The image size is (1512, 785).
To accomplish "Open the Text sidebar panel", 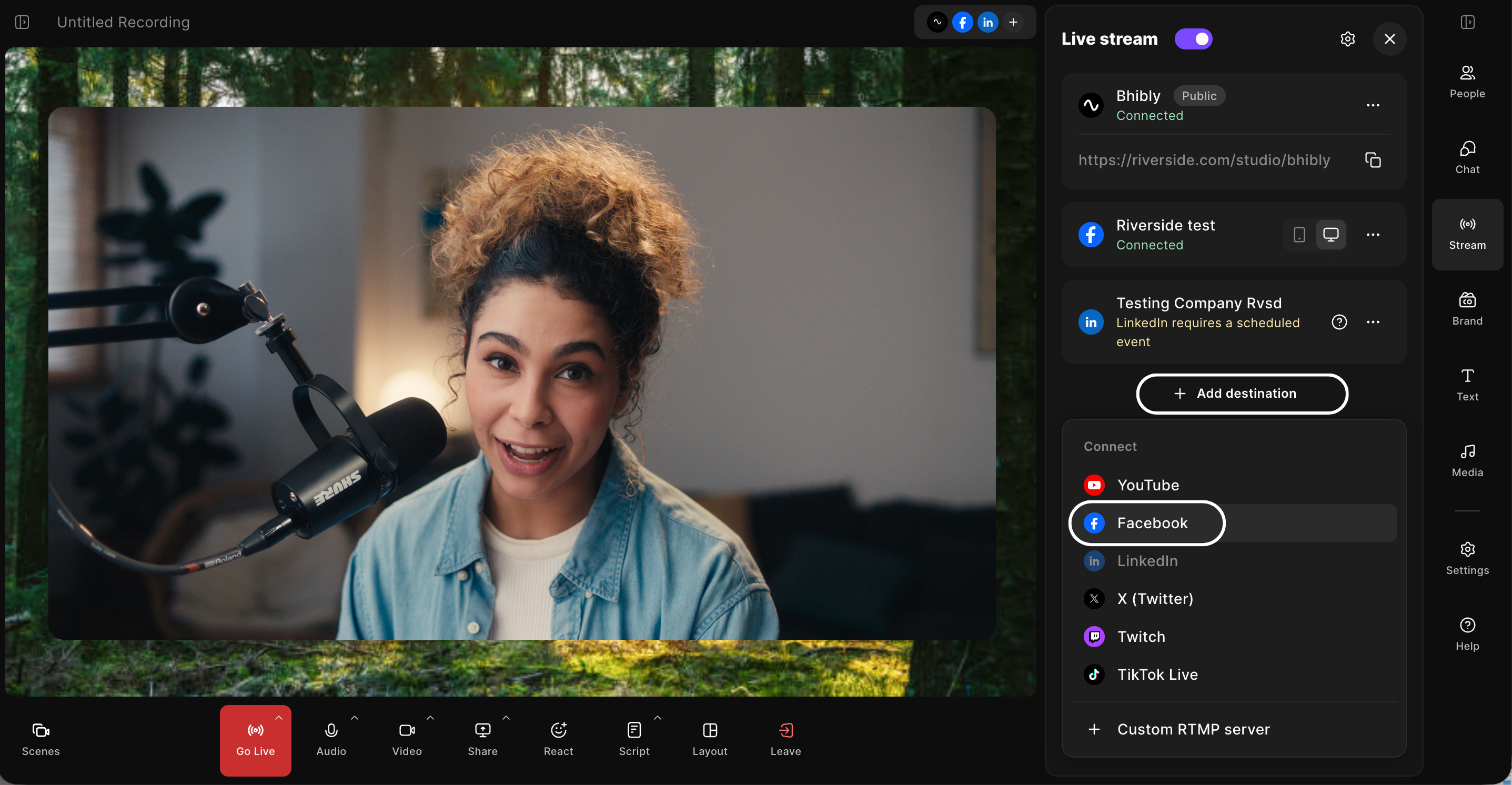I will coord(1467,385).
